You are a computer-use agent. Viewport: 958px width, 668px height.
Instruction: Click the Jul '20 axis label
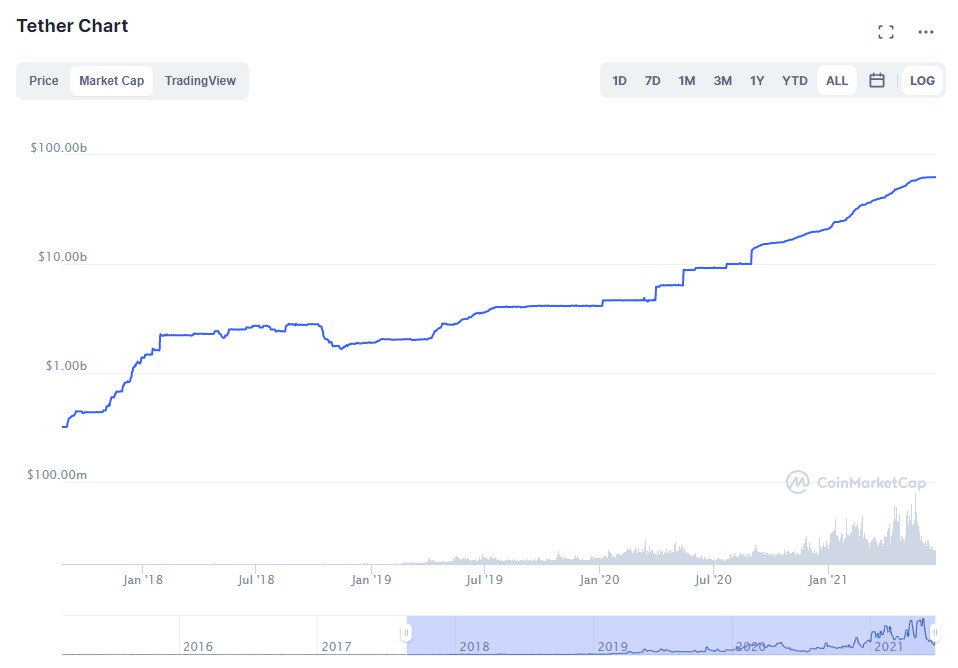[713, 579]
